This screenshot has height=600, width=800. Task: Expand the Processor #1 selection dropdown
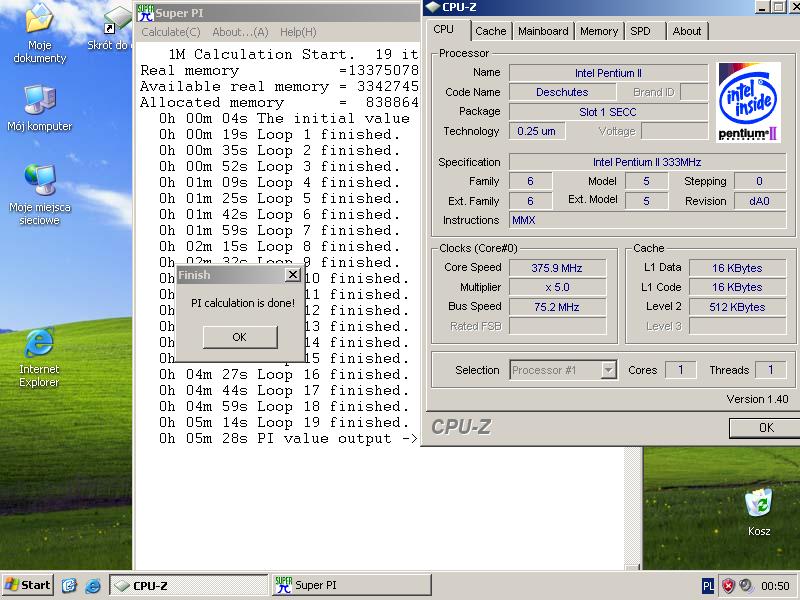pos(608,370)
